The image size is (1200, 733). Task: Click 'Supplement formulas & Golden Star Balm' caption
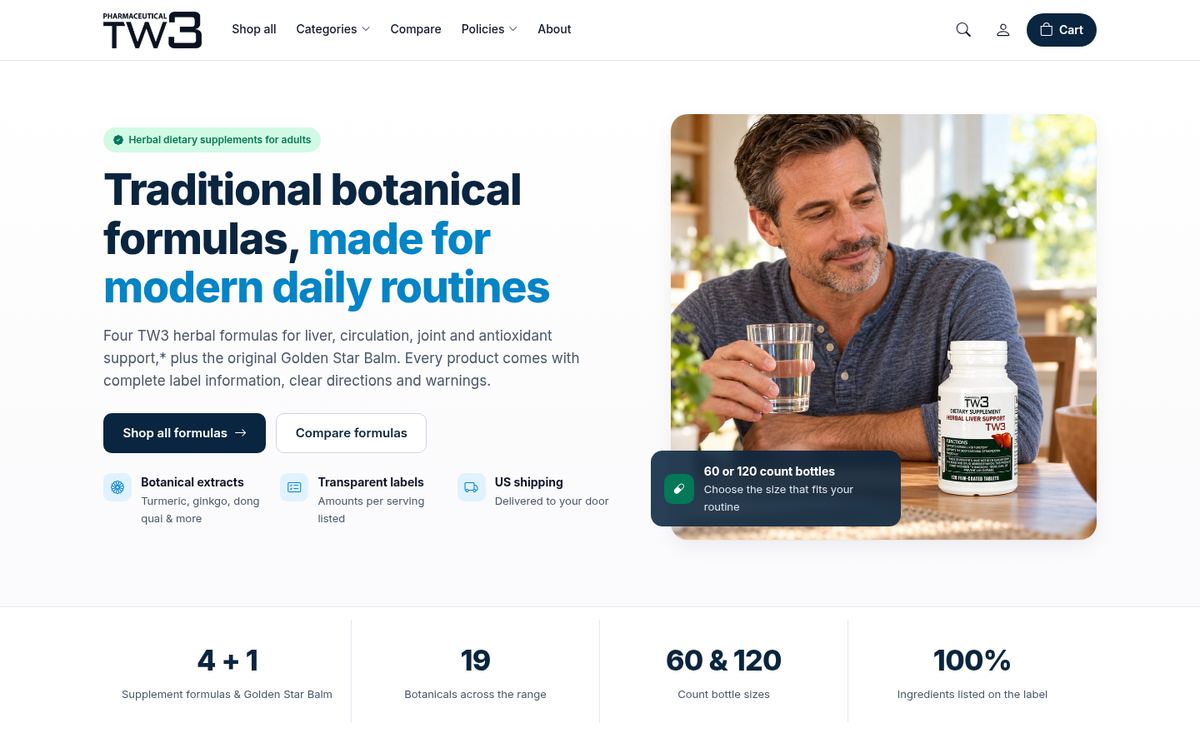[227, 694]
